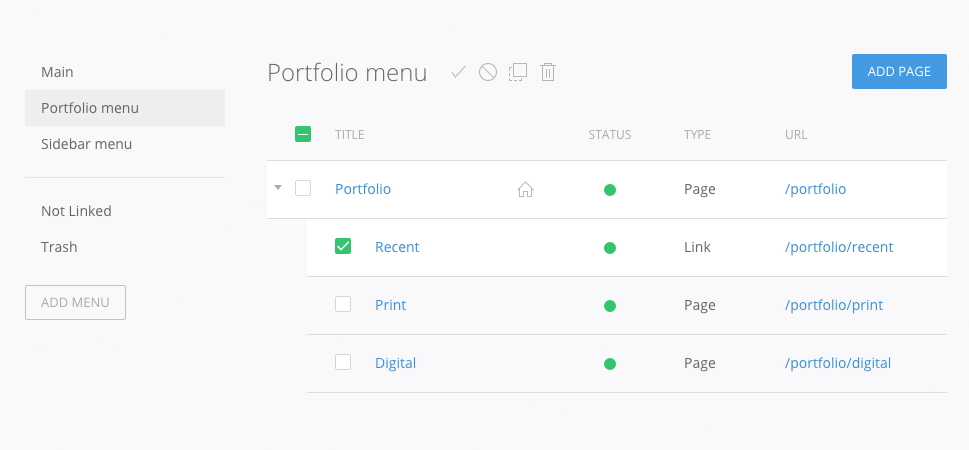Image resolution: width=969 pixels, height=450 pixels.
Task: Click the unpublish circle-slash icon
Action: coord(488,72)
